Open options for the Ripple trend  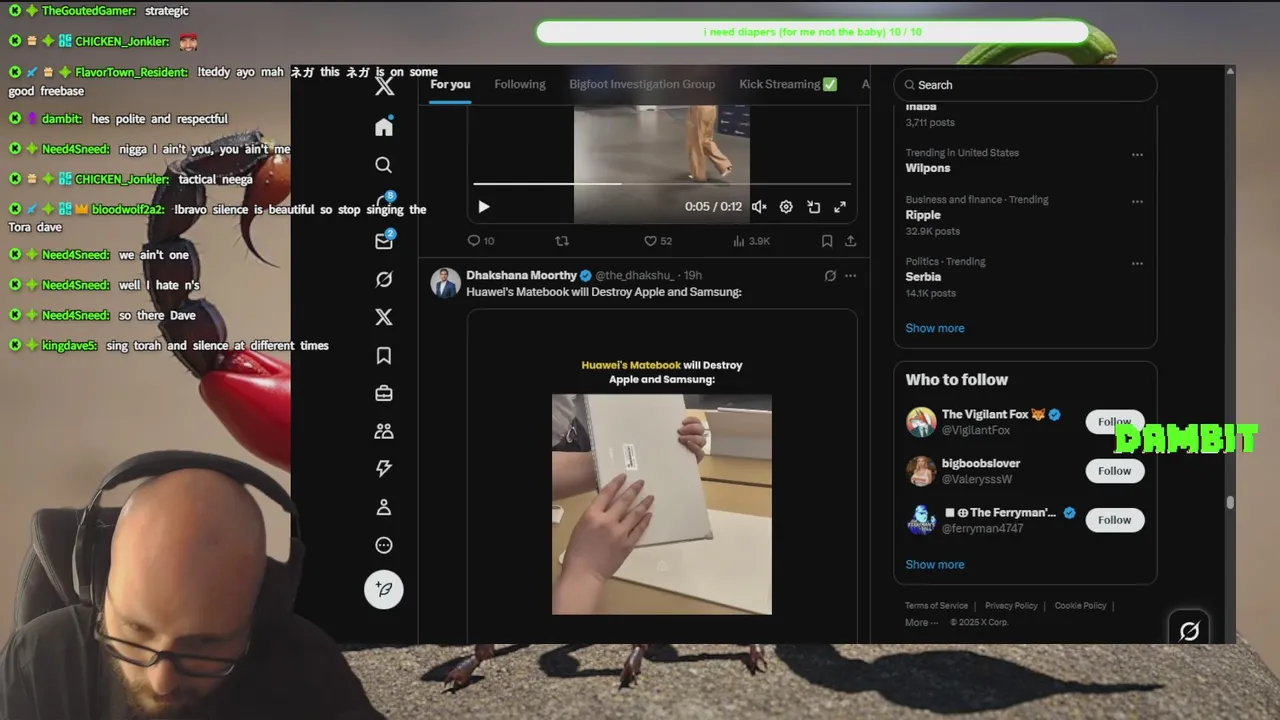coord(1137,201)
